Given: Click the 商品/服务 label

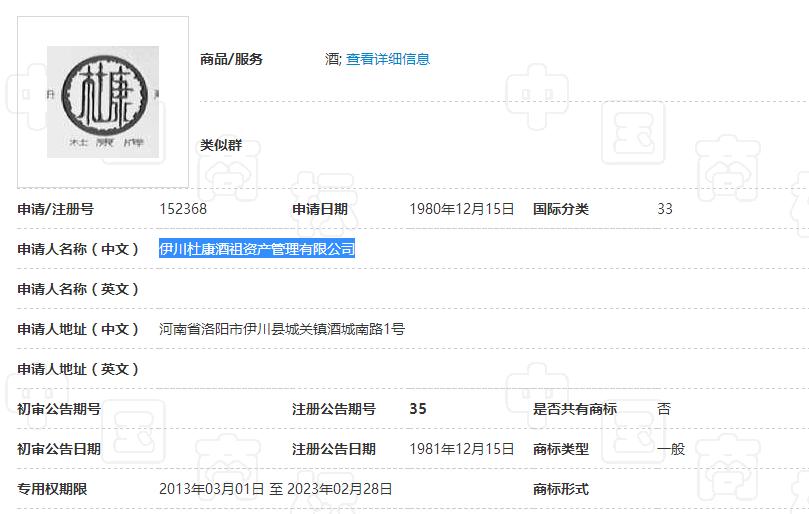Looking at the screenshot, I should [232, 59].
